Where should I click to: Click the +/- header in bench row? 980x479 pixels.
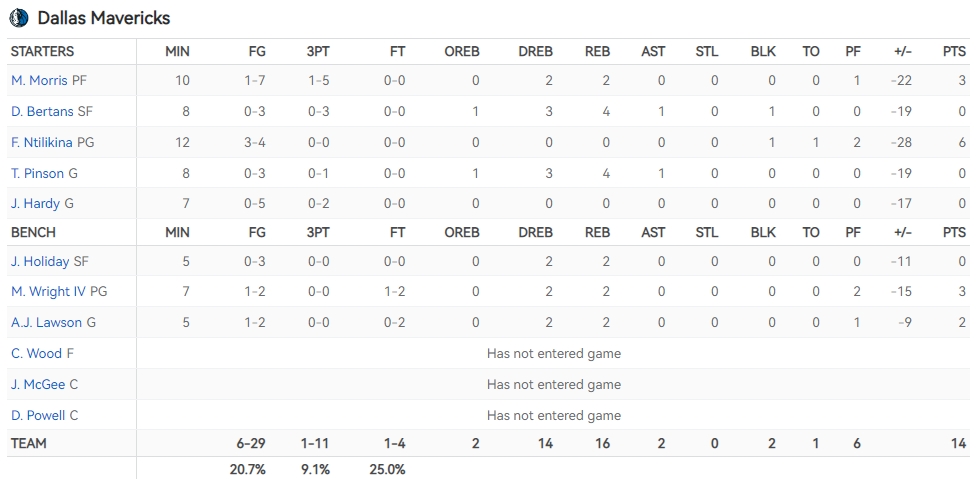(902, 233)
